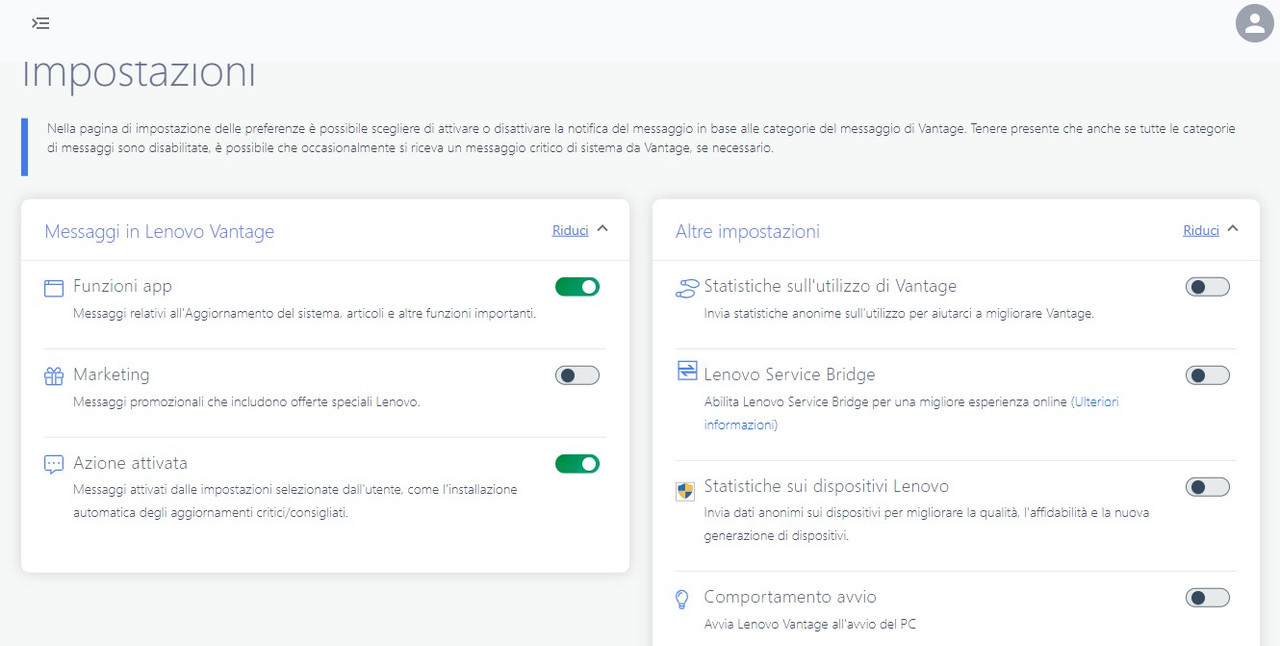Enable the Marketing messages toggle
Image resolution: width=1280 pixels, height=646 pixels.
click(x=577, y=375)
